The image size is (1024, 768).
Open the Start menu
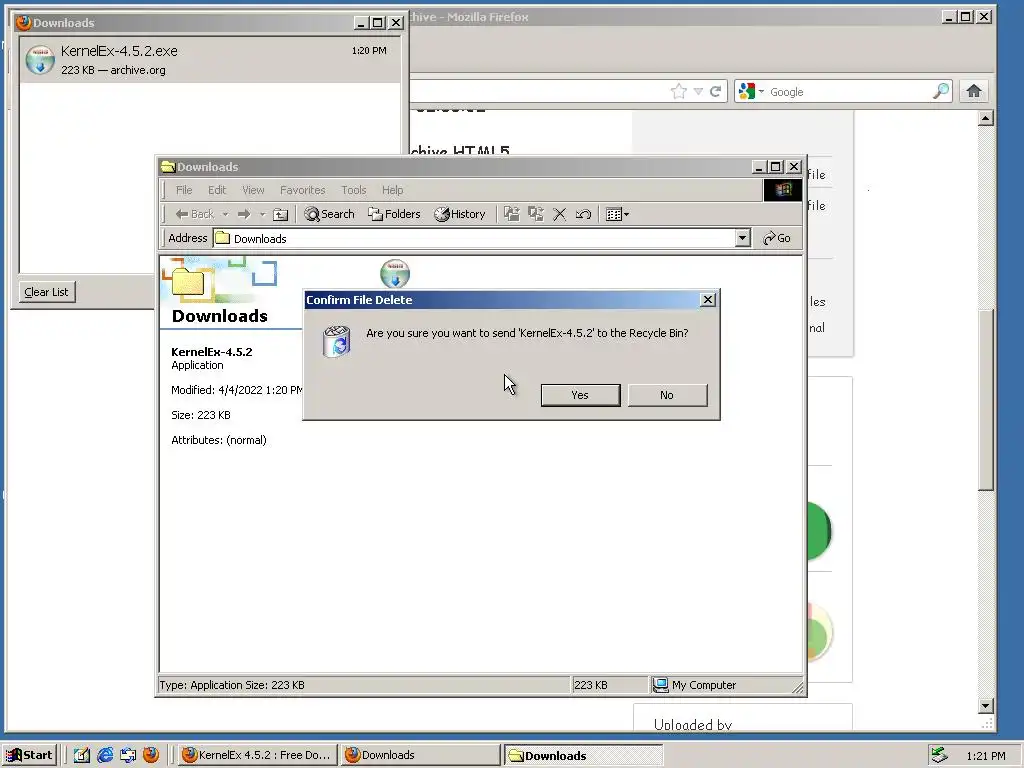pos(30,755)
